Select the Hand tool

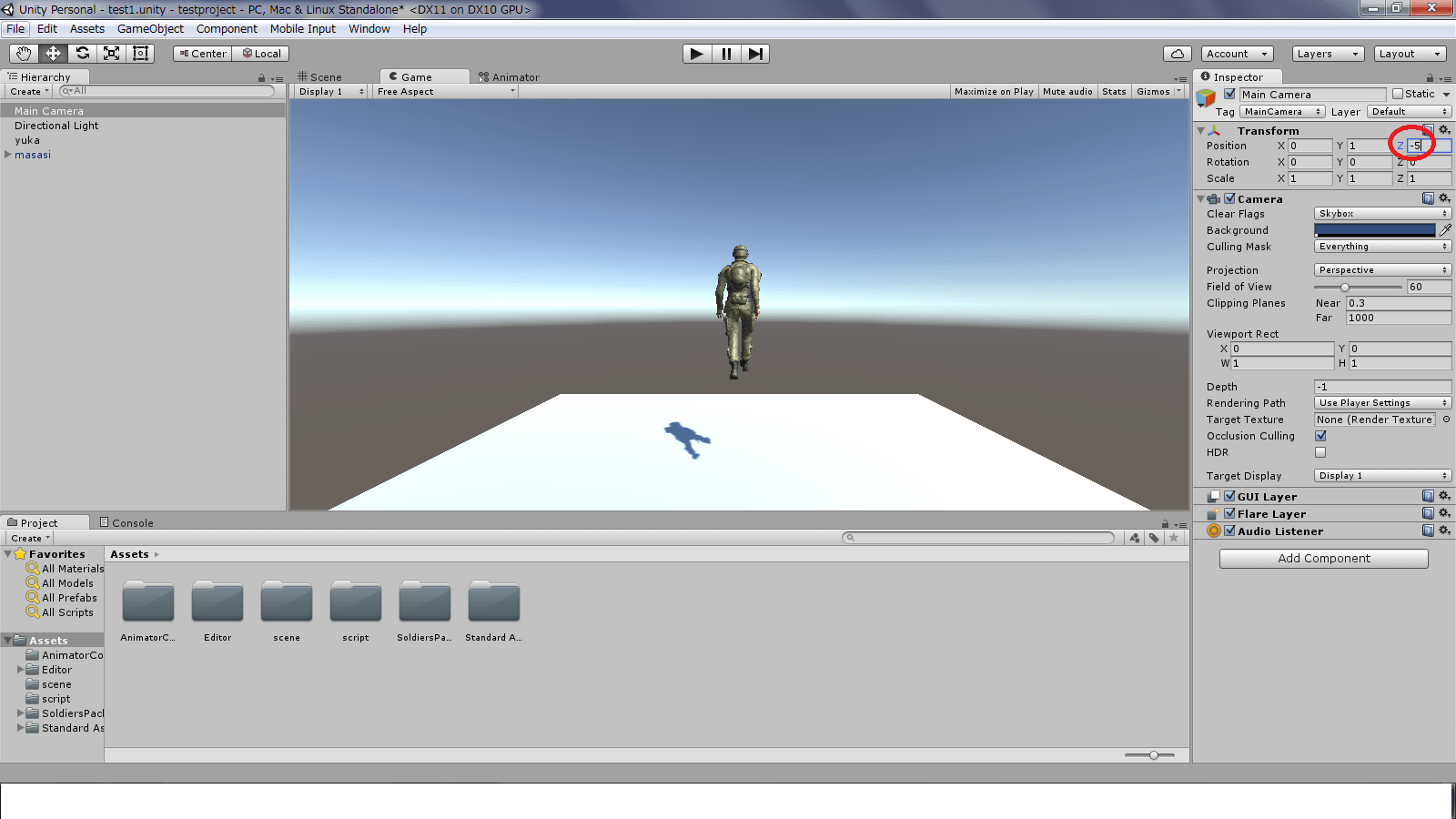[x=24, y=54]
